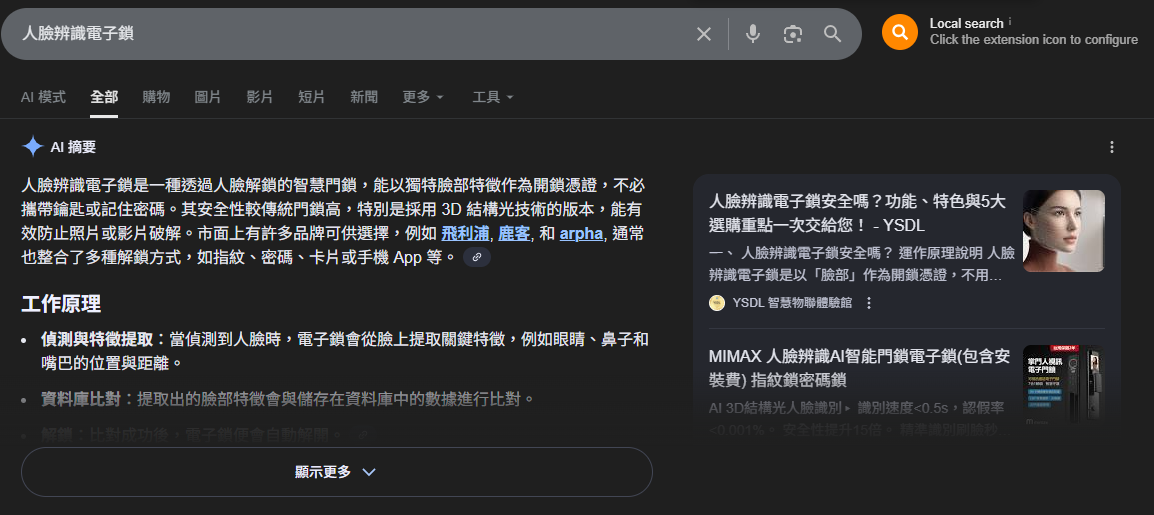Open the 新聞 tab
This screenshot has width=1154, height=515.
364,96
